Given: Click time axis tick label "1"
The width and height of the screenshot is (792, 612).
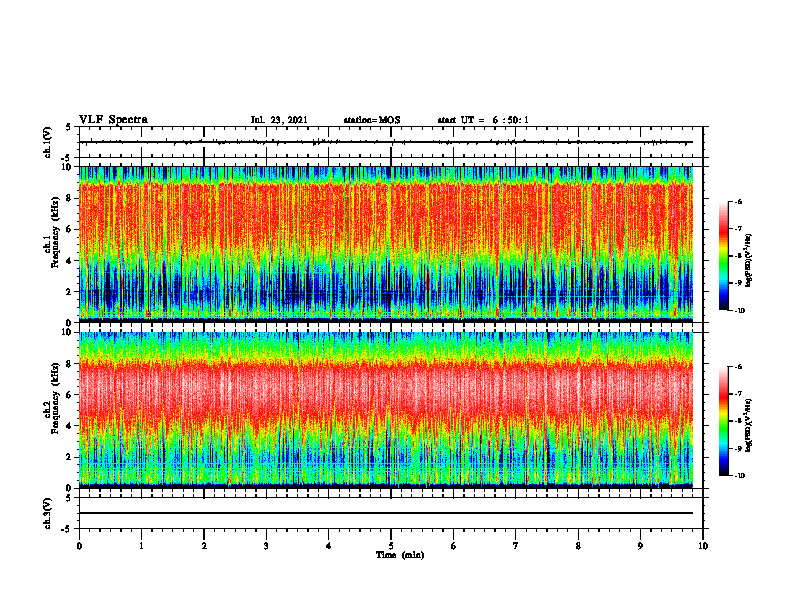Looking at the screenshot, I should [x=141, y=546].
